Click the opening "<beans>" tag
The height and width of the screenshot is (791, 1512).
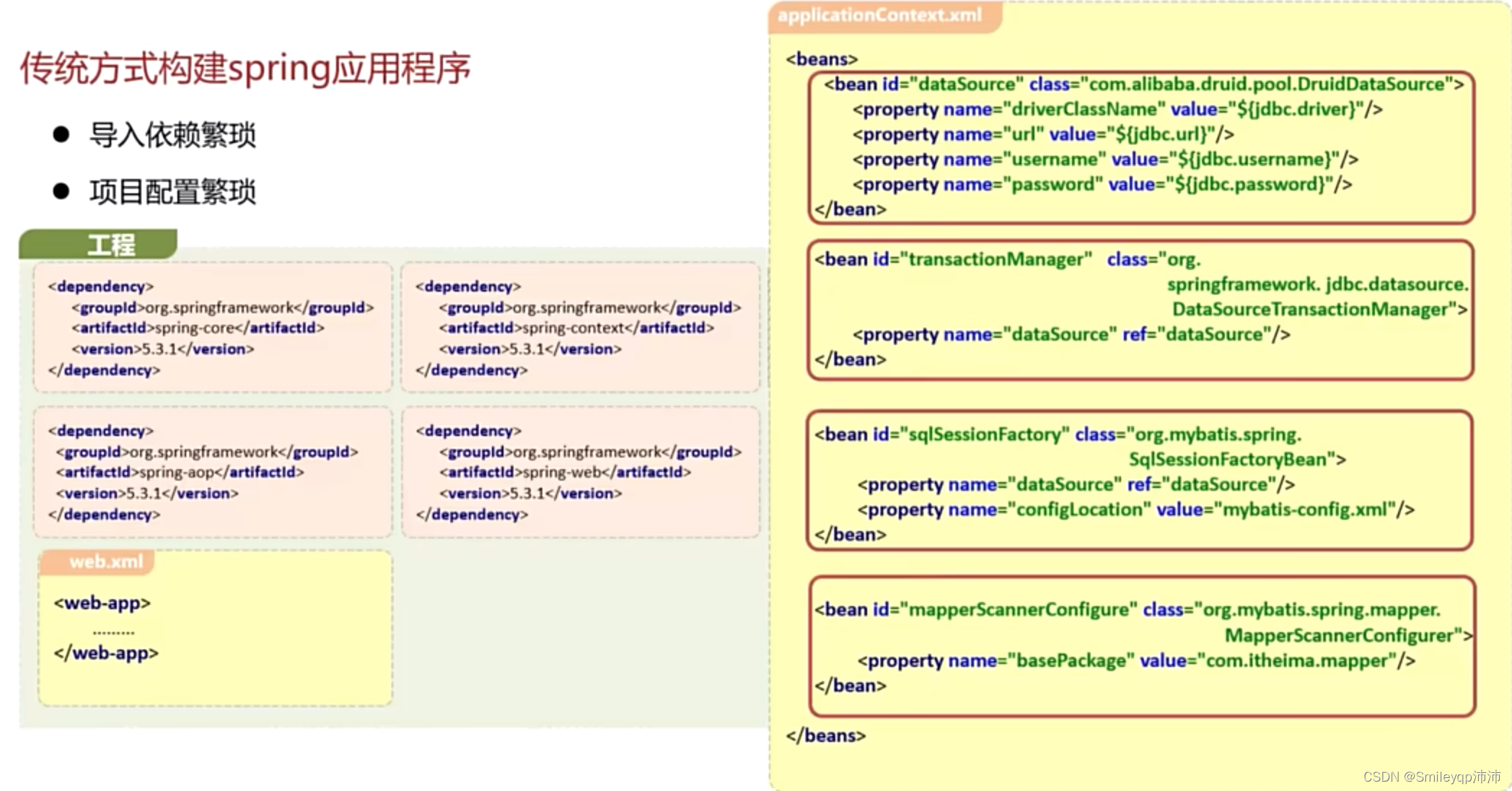pyautogui.click(x=822, y=59)
